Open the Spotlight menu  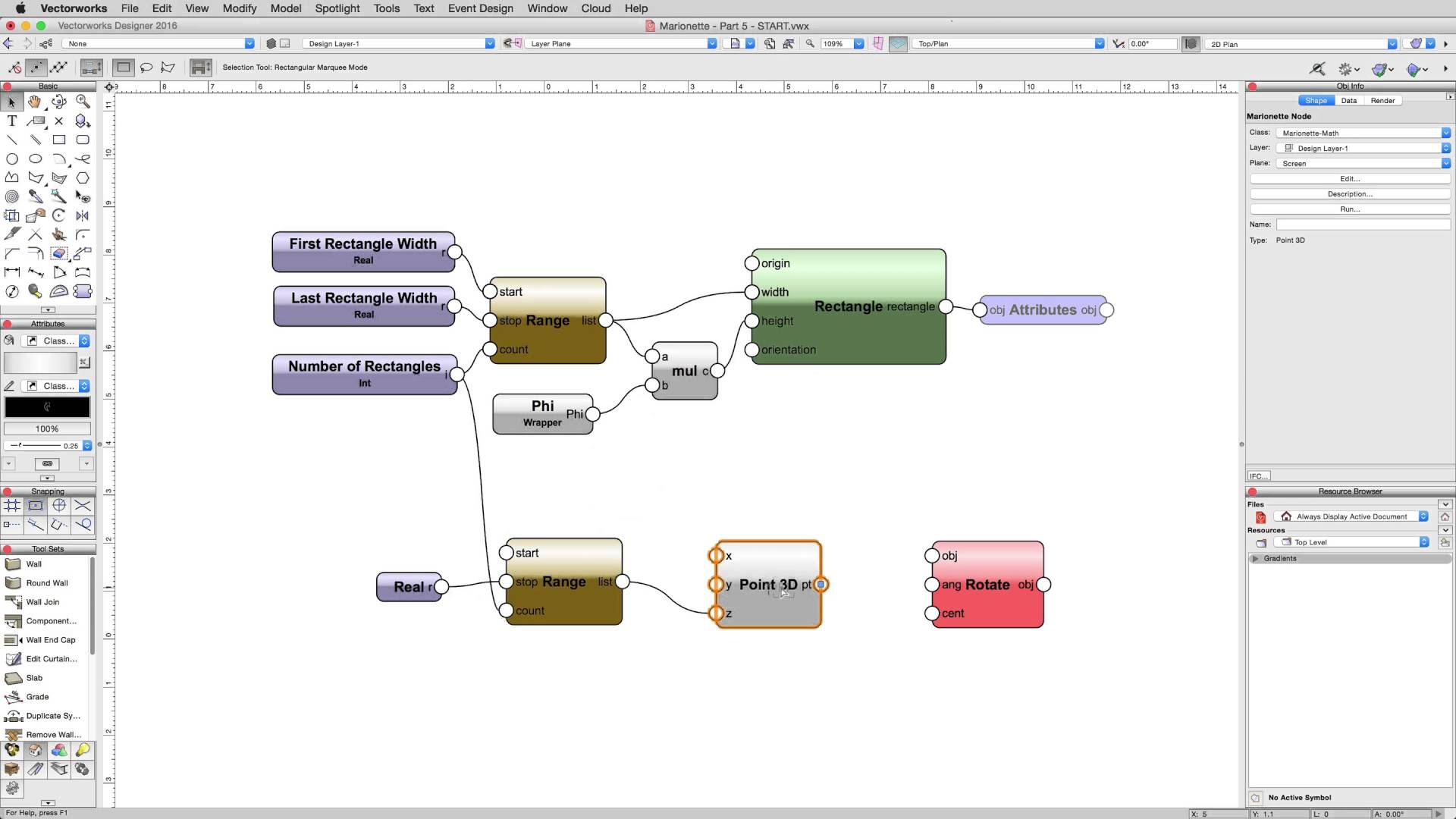[x=337, y=8]
